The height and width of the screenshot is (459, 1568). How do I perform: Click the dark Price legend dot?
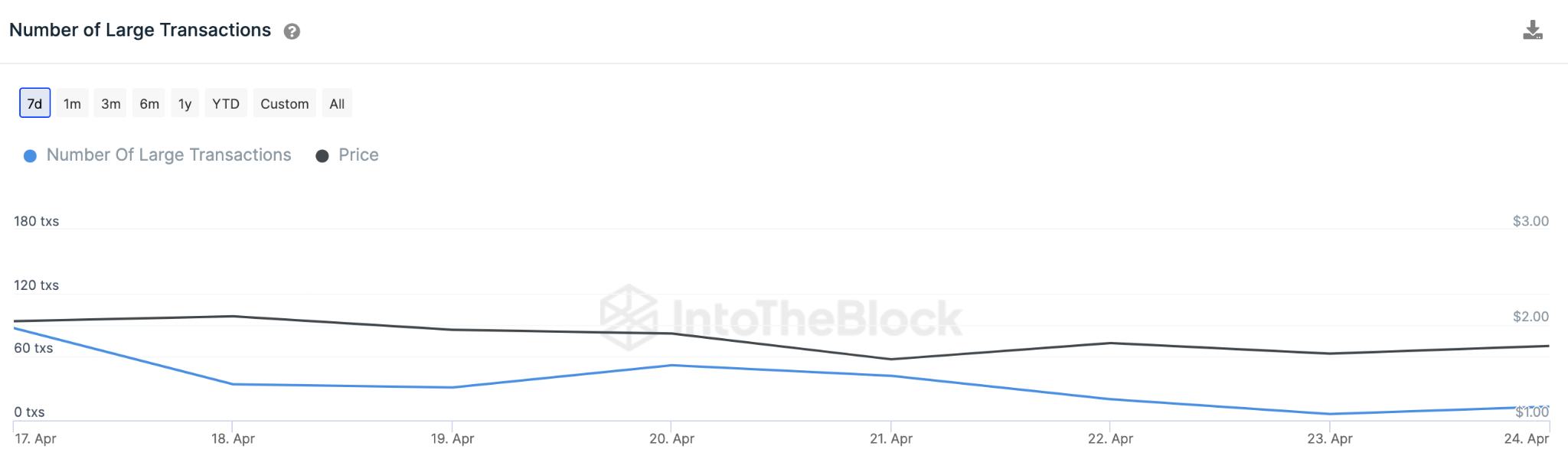click(322, 156)
